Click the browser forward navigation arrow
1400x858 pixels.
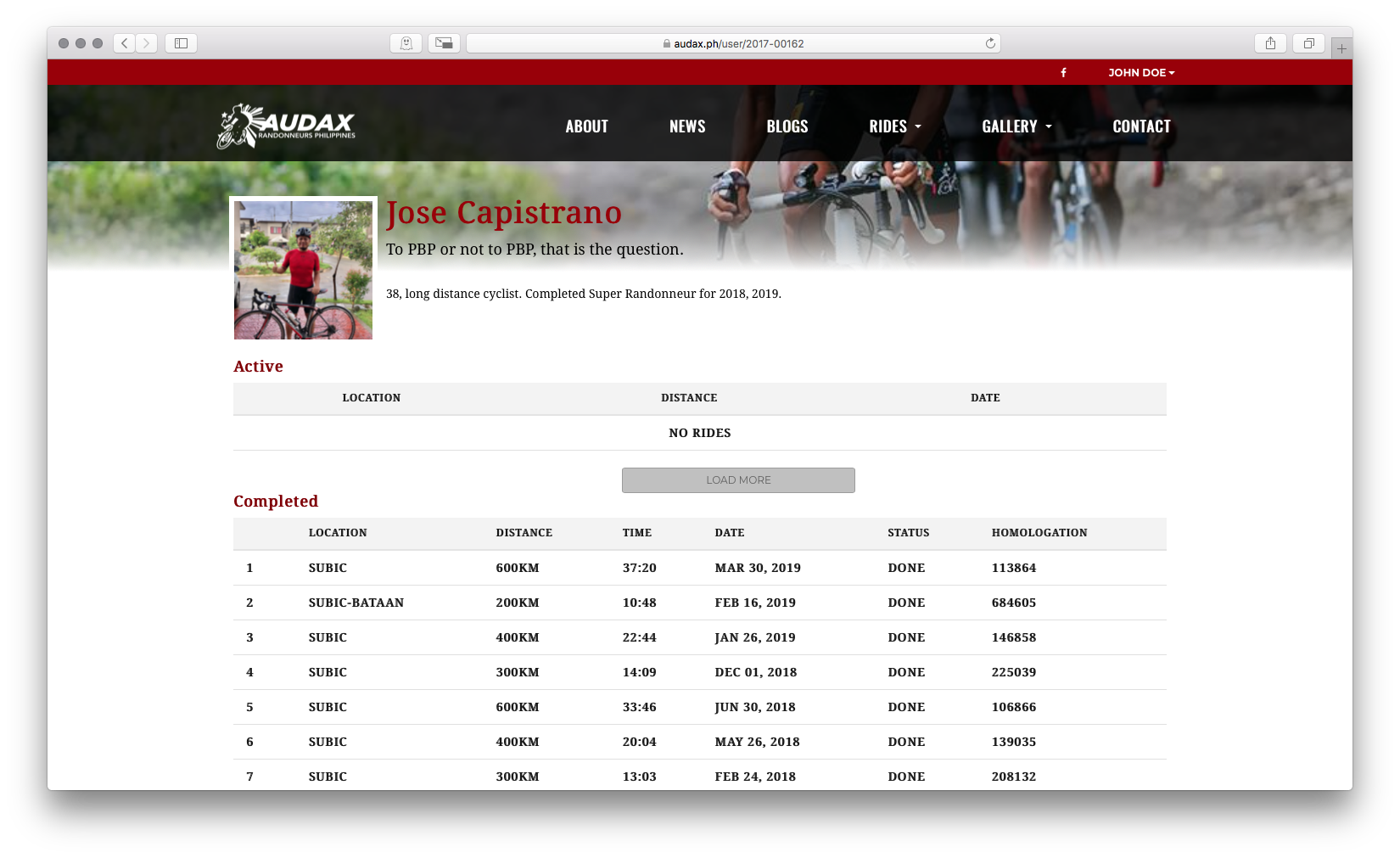pyautogui.click(x=147, y=42)
